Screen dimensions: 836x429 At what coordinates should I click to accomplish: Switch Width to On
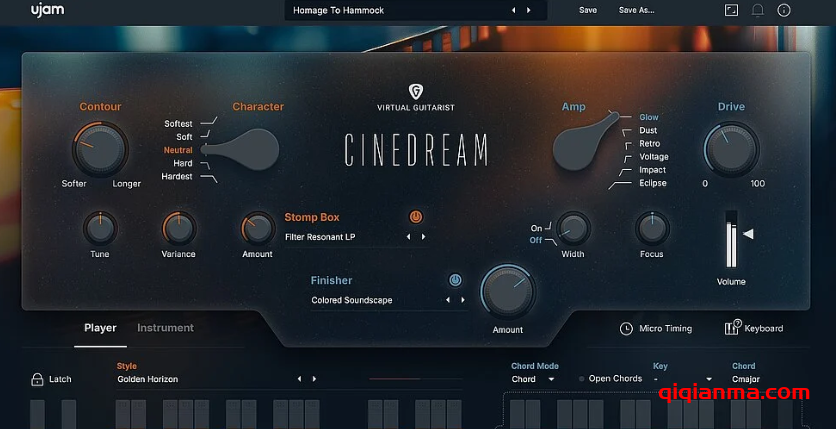pos(536,228)
